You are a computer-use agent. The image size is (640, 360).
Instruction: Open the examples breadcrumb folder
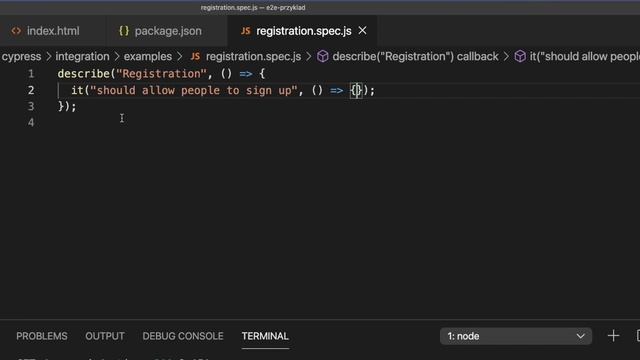pyautogui.click(x=148, y=56)
